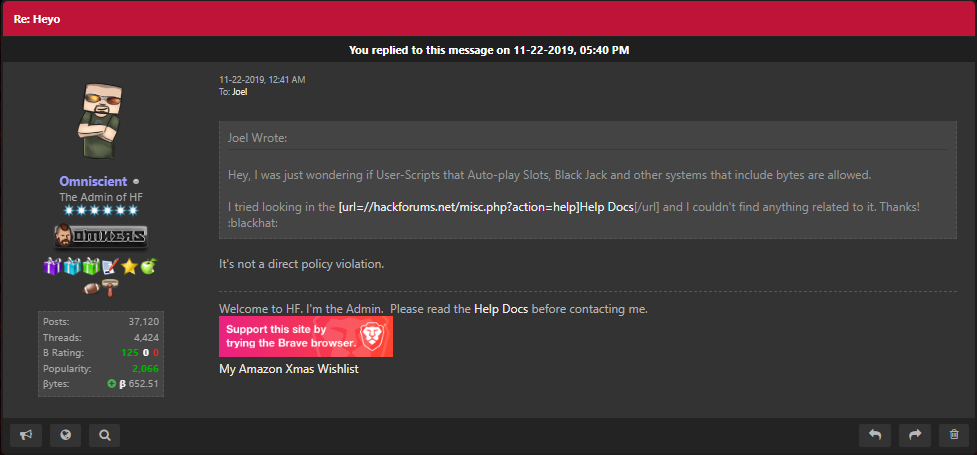Screen dimensions: 977x455
Task: Open the quoted Help Docs URL link
Action: [x=486, y=208]
